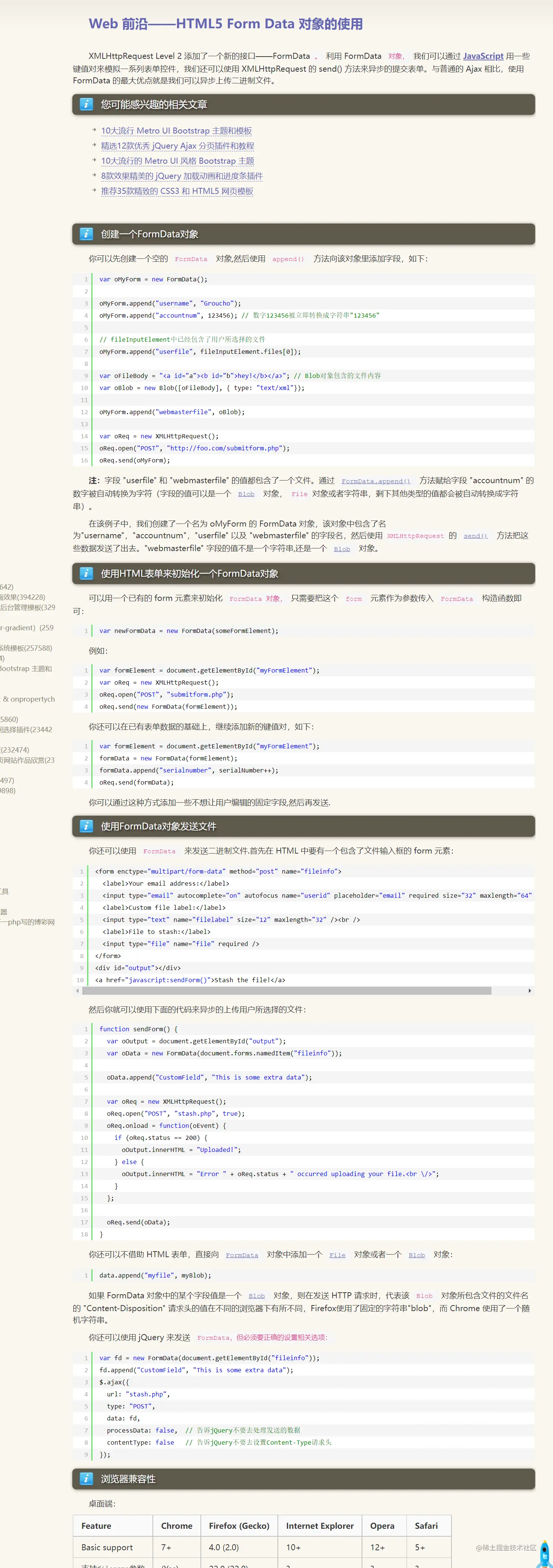Screen dimensions: 553x1568
Task: Click the Blob link before 对象: data.append line
Action: coord(417,1255)
